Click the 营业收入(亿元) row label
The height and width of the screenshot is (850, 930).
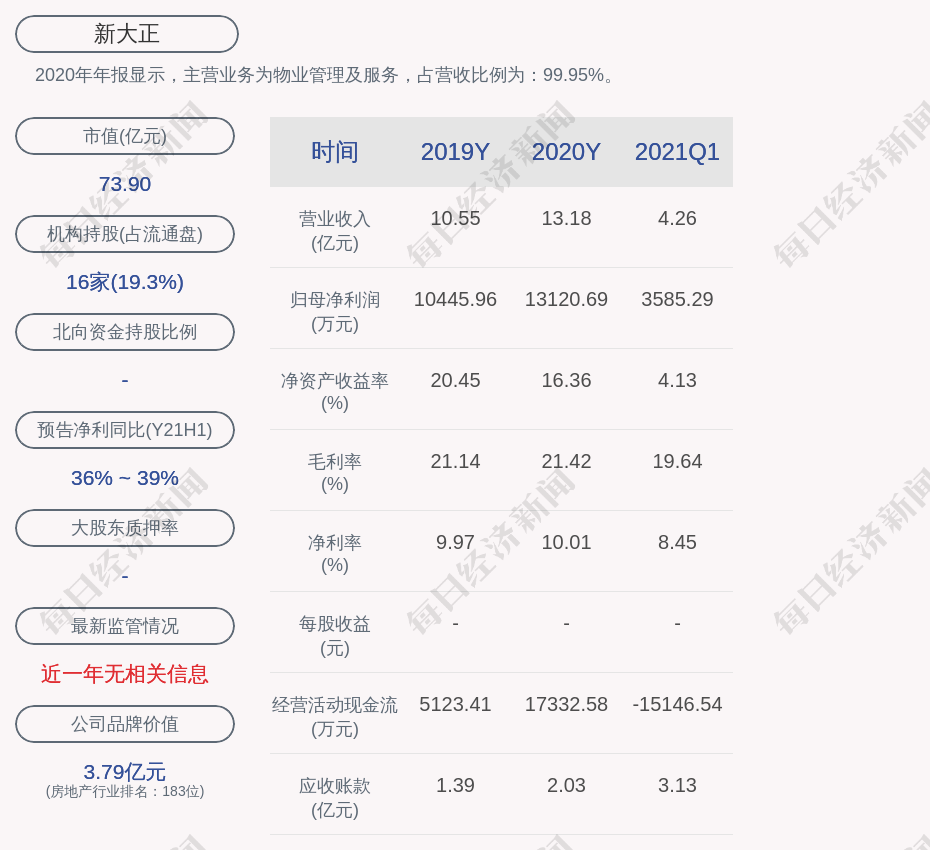335,231
